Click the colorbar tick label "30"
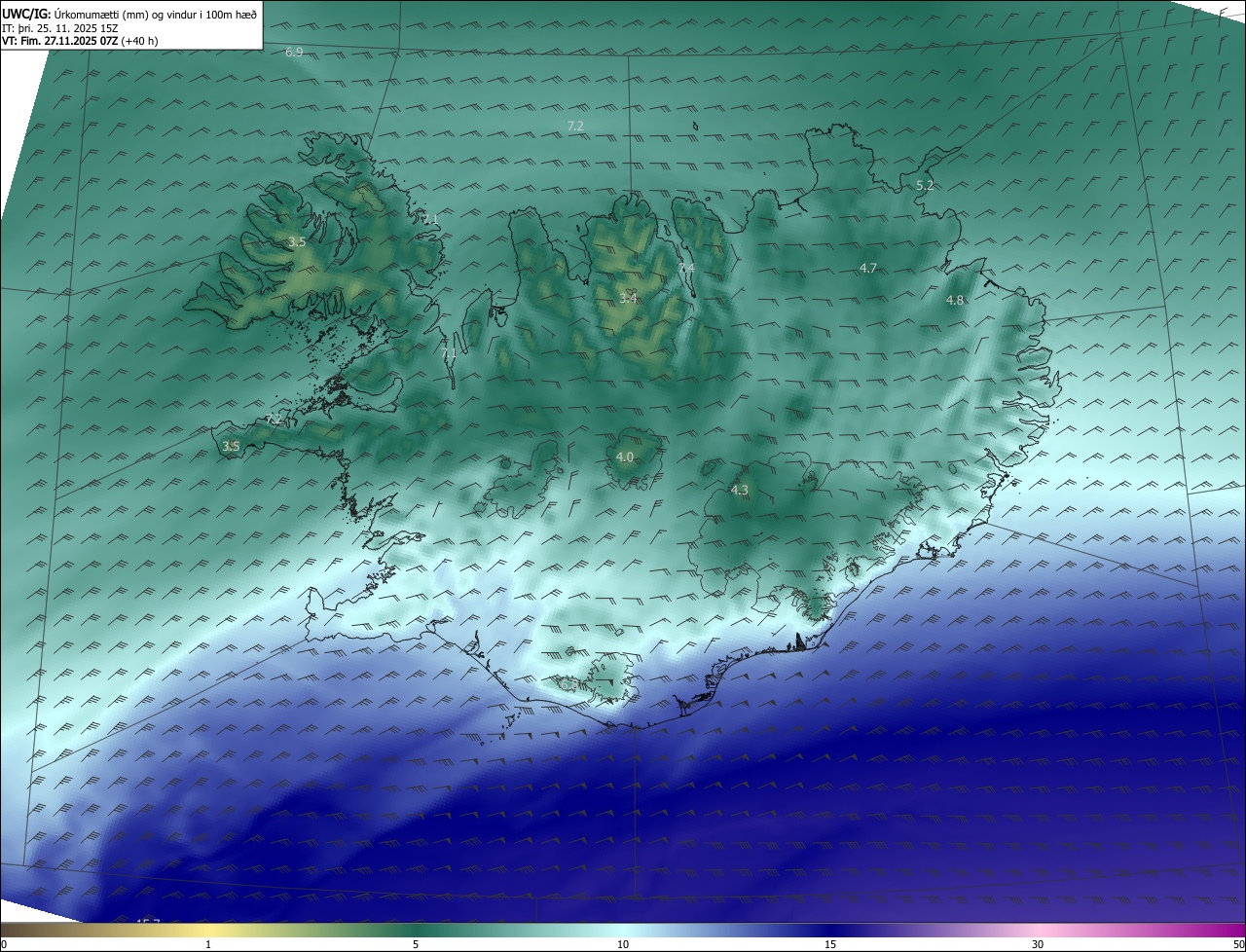This screenshot has width=1246, height=952. [1038, 944]
